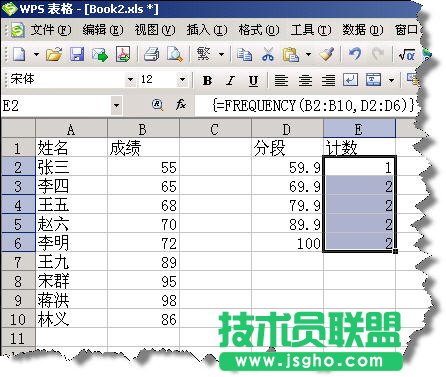Click the Cut scissors icon

tap(268, 54)
